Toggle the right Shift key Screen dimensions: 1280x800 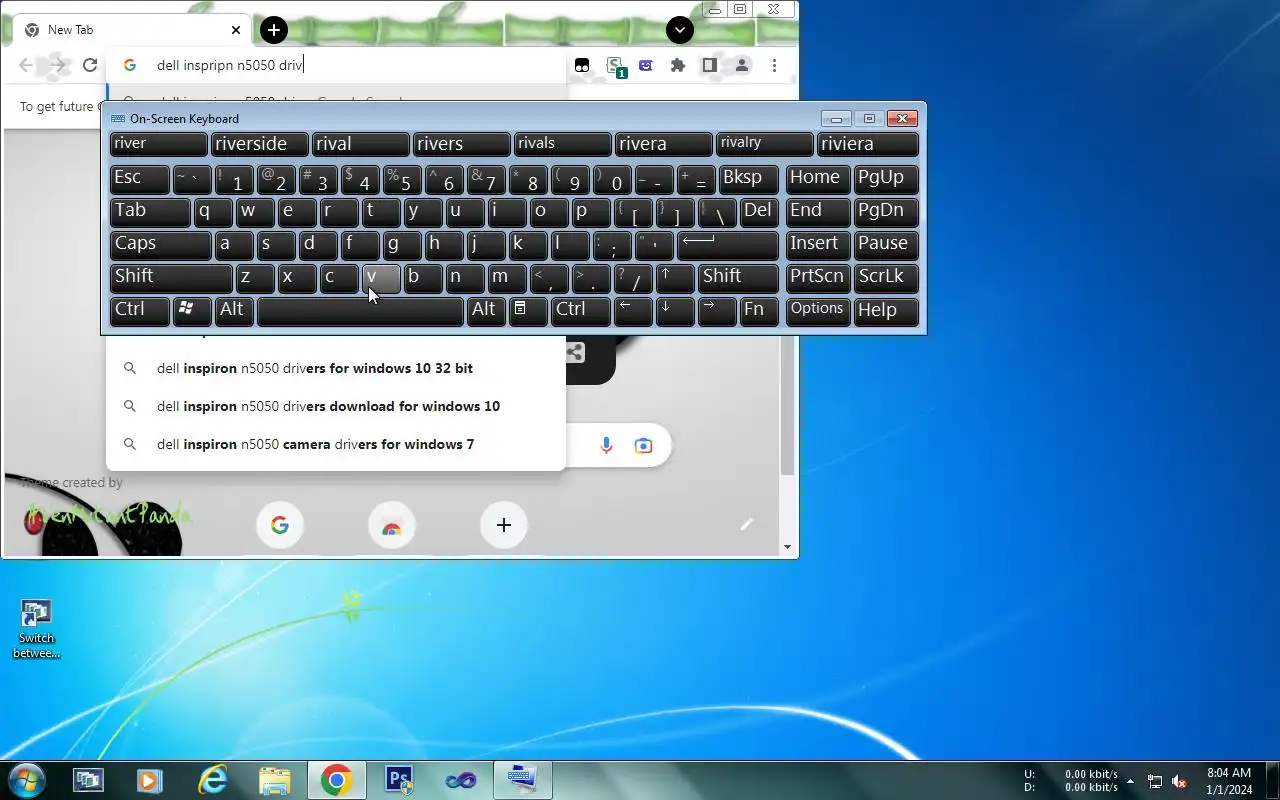click(738, 278)
